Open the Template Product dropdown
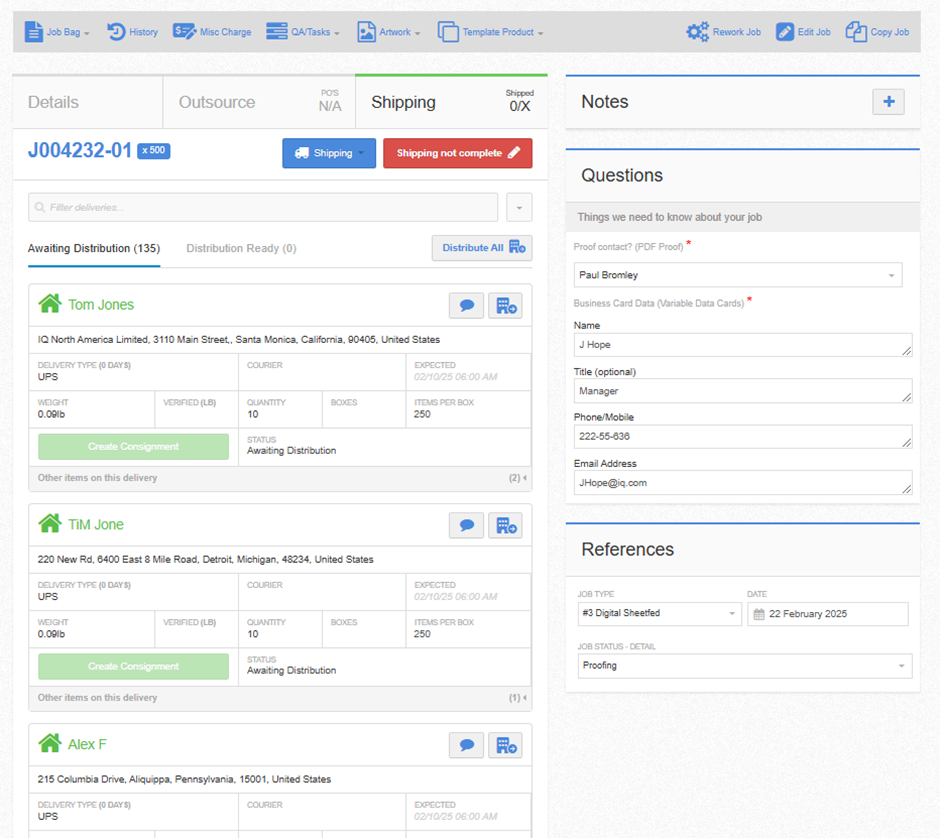 (x=490, y=32)
